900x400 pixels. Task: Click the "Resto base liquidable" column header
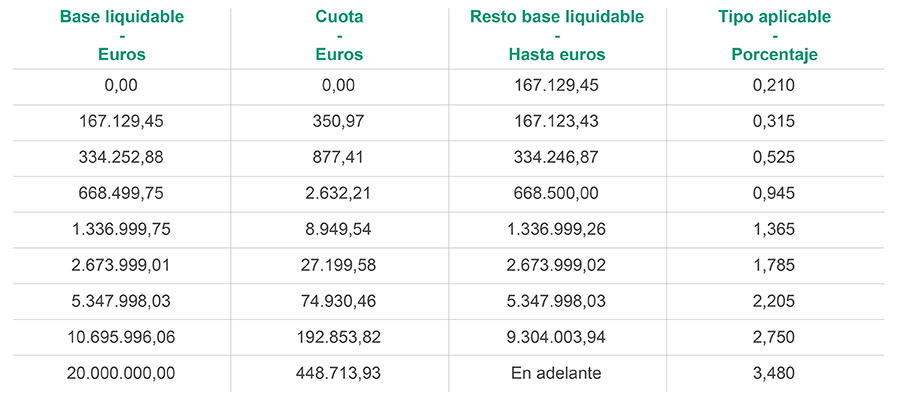click(556, 36)
